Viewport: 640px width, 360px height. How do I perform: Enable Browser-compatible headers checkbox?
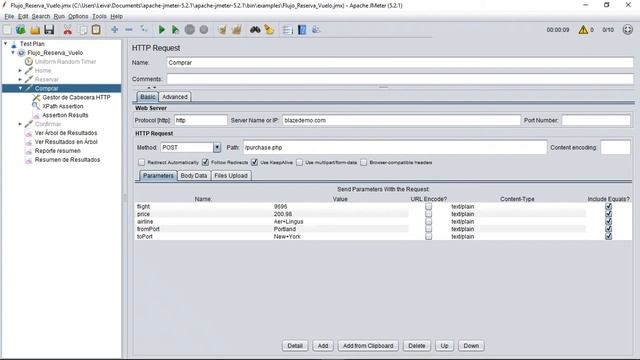click(364, 162)
